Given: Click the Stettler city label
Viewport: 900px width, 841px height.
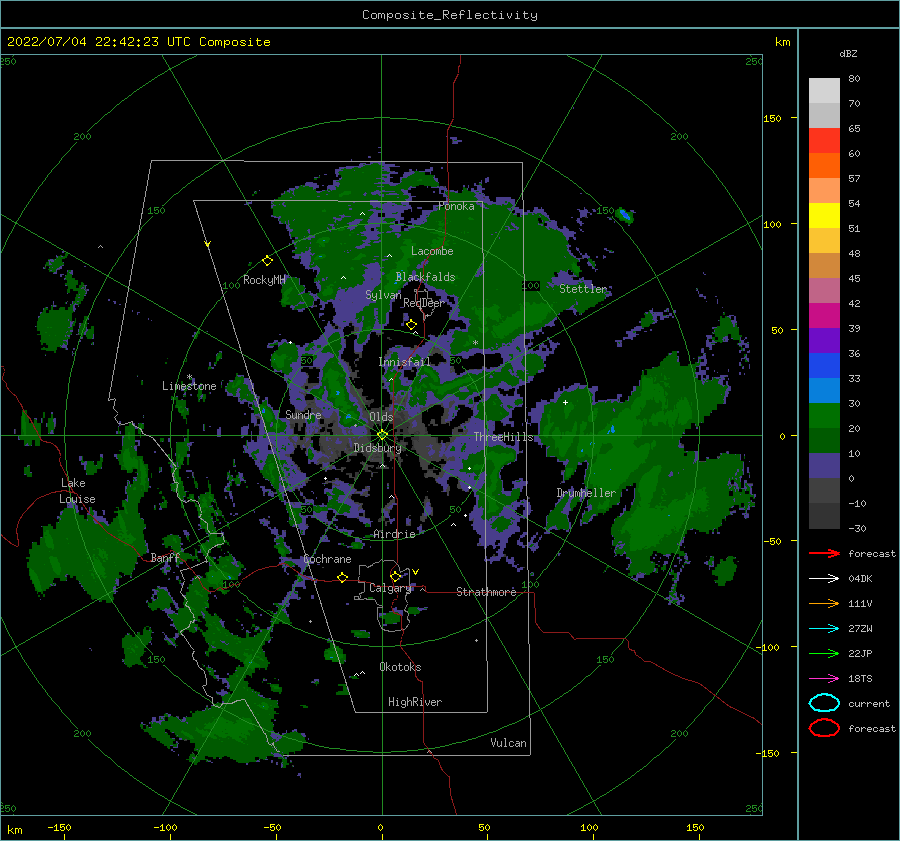Looking at the screenshot, I should coord(583,289).
